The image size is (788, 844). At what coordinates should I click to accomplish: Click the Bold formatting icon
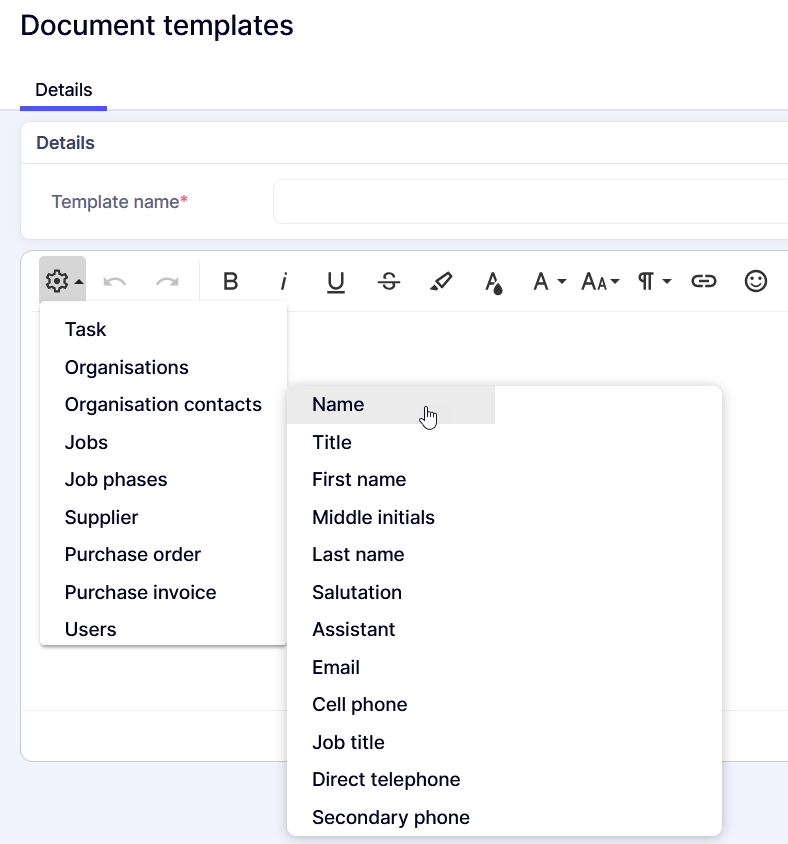coord(231,282)
